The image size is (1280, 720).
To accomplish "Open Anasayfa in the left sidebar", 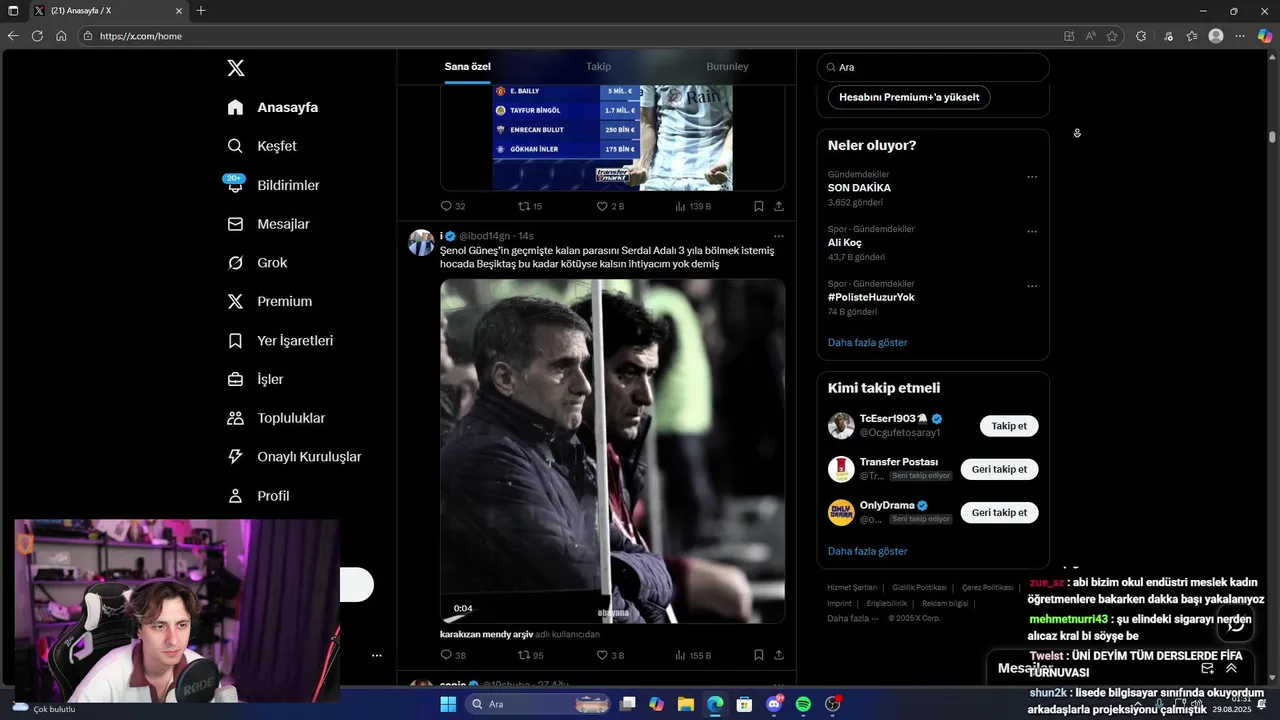I will 272,107.
